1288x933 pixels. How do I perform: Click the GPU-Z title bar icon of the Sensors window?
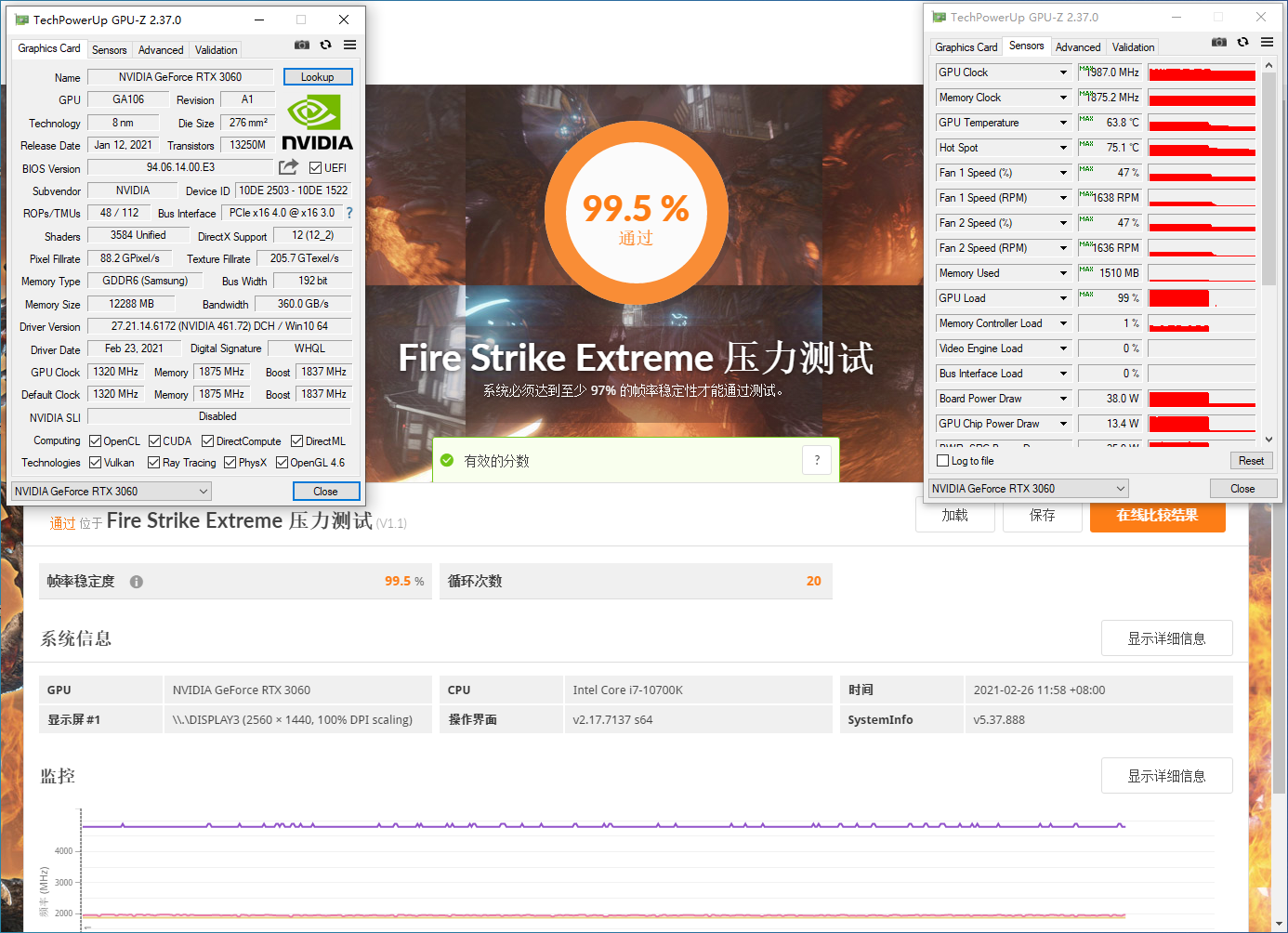tap(940, 17)
